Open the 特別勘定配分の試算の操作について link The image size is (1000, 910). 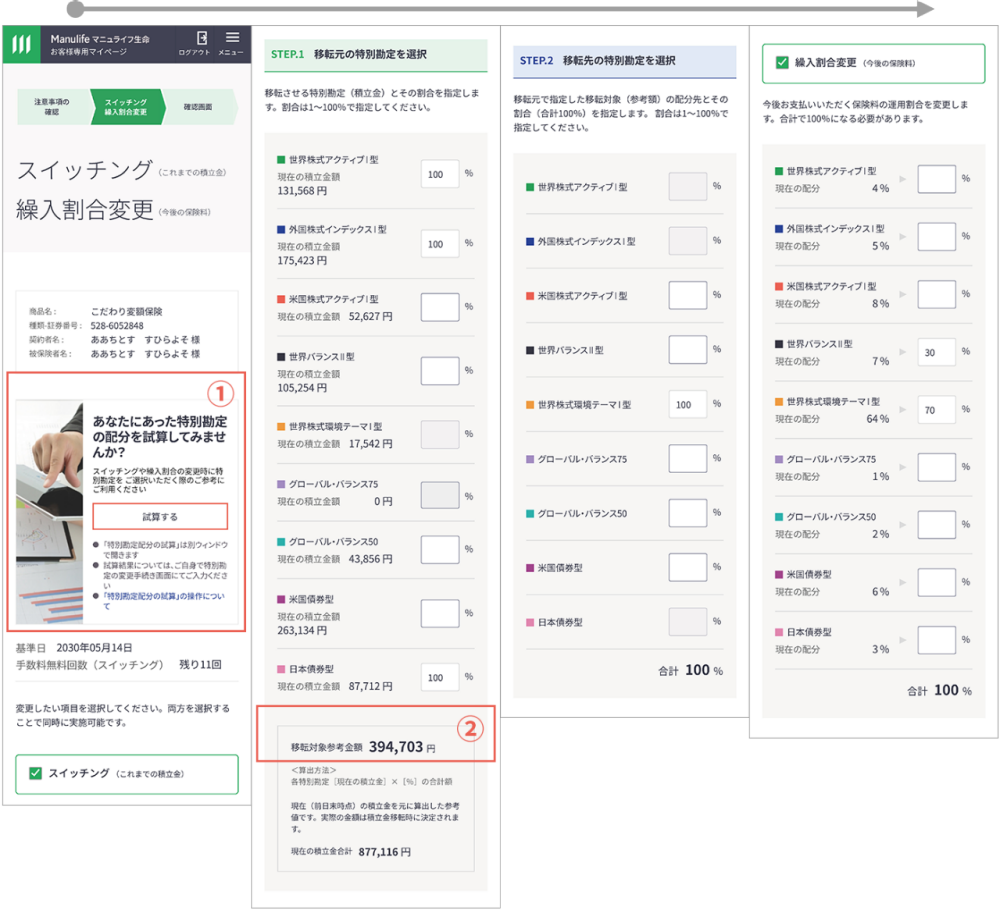click(x=164, y=601)
